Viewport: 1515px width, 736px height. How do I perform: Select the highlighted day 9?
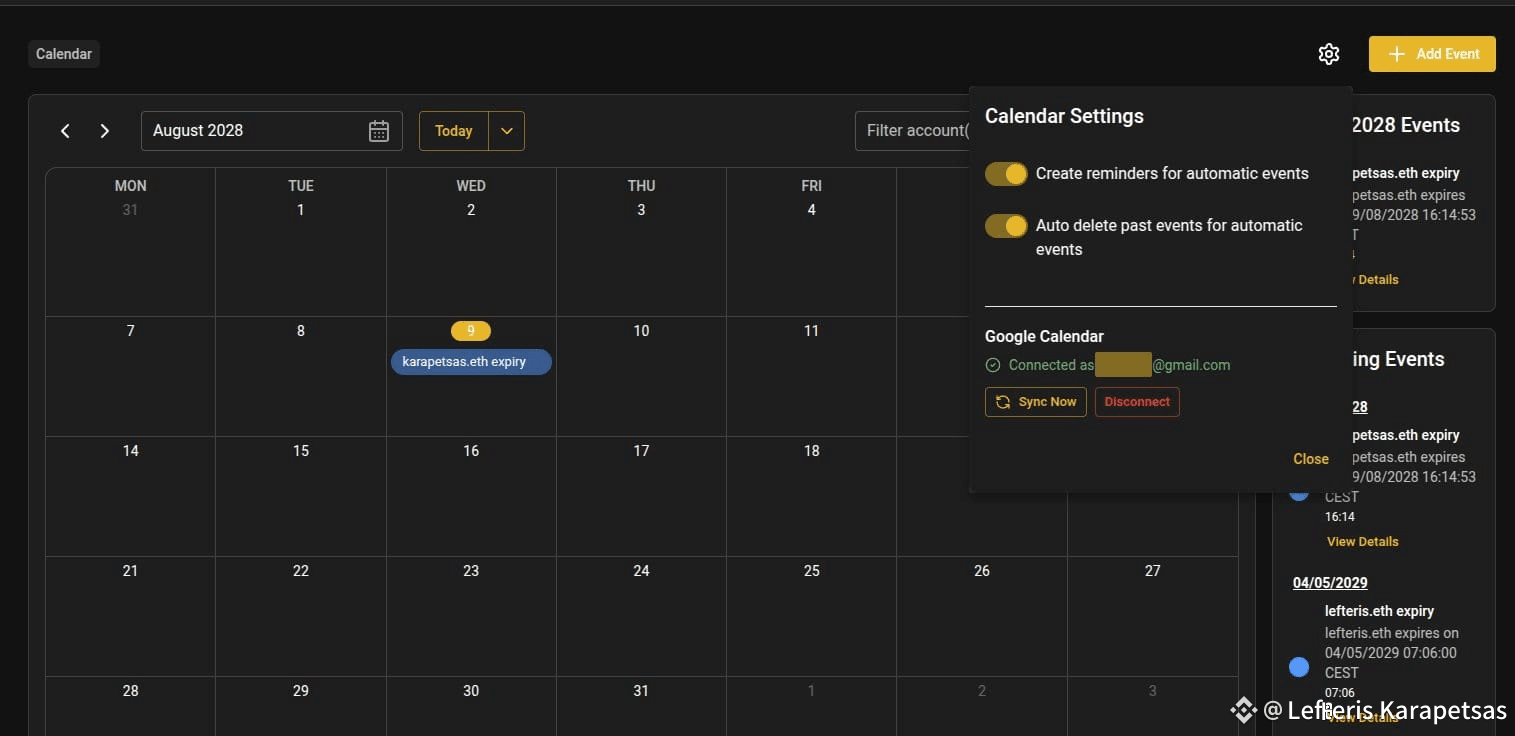pyautogui.click(x=471, y=331)
